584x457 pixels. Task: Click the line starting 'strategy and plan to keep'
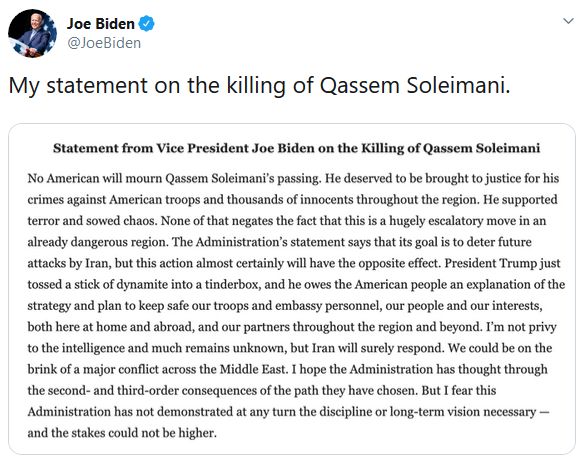click(285, 306)
